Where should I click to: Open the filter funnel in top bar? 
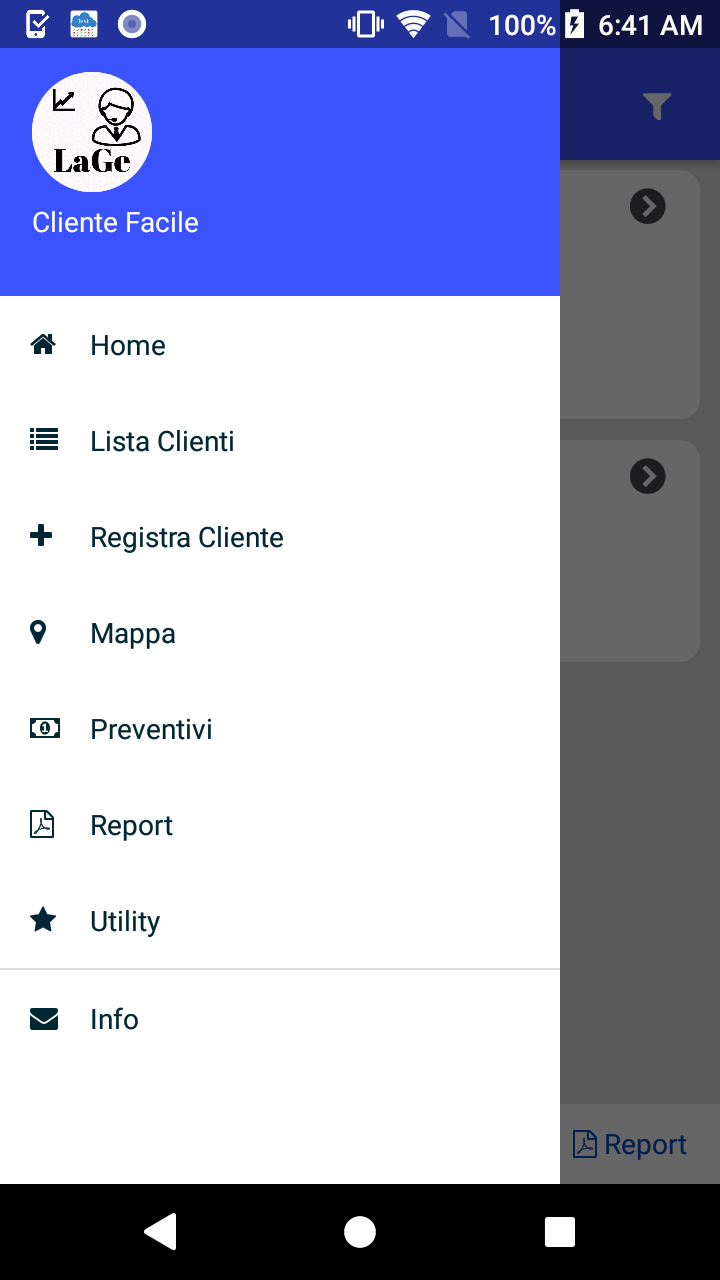point(657,106)
